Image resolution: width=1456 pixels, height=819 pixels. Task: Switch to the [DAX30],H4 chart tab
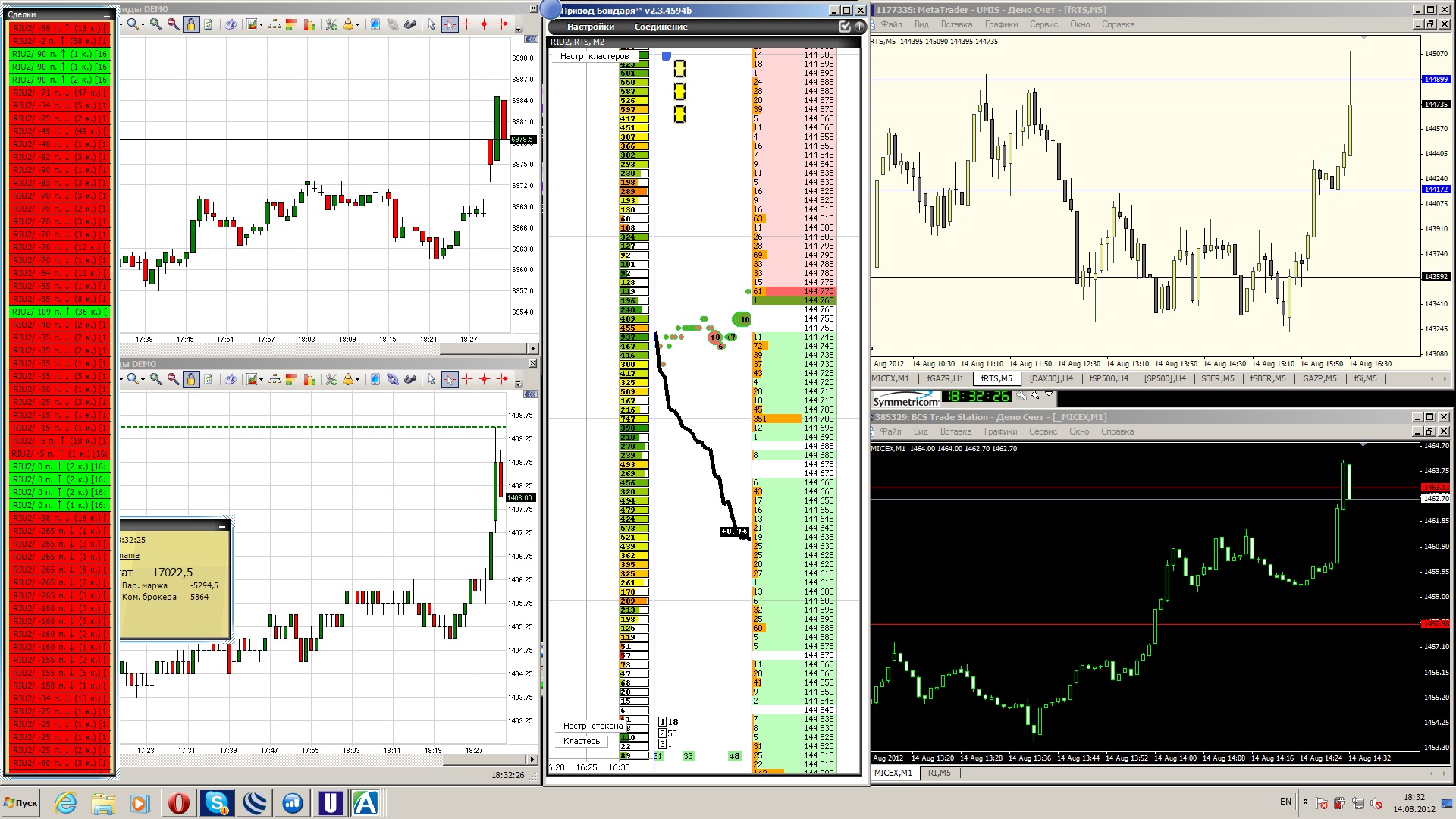pos(1051,378)
